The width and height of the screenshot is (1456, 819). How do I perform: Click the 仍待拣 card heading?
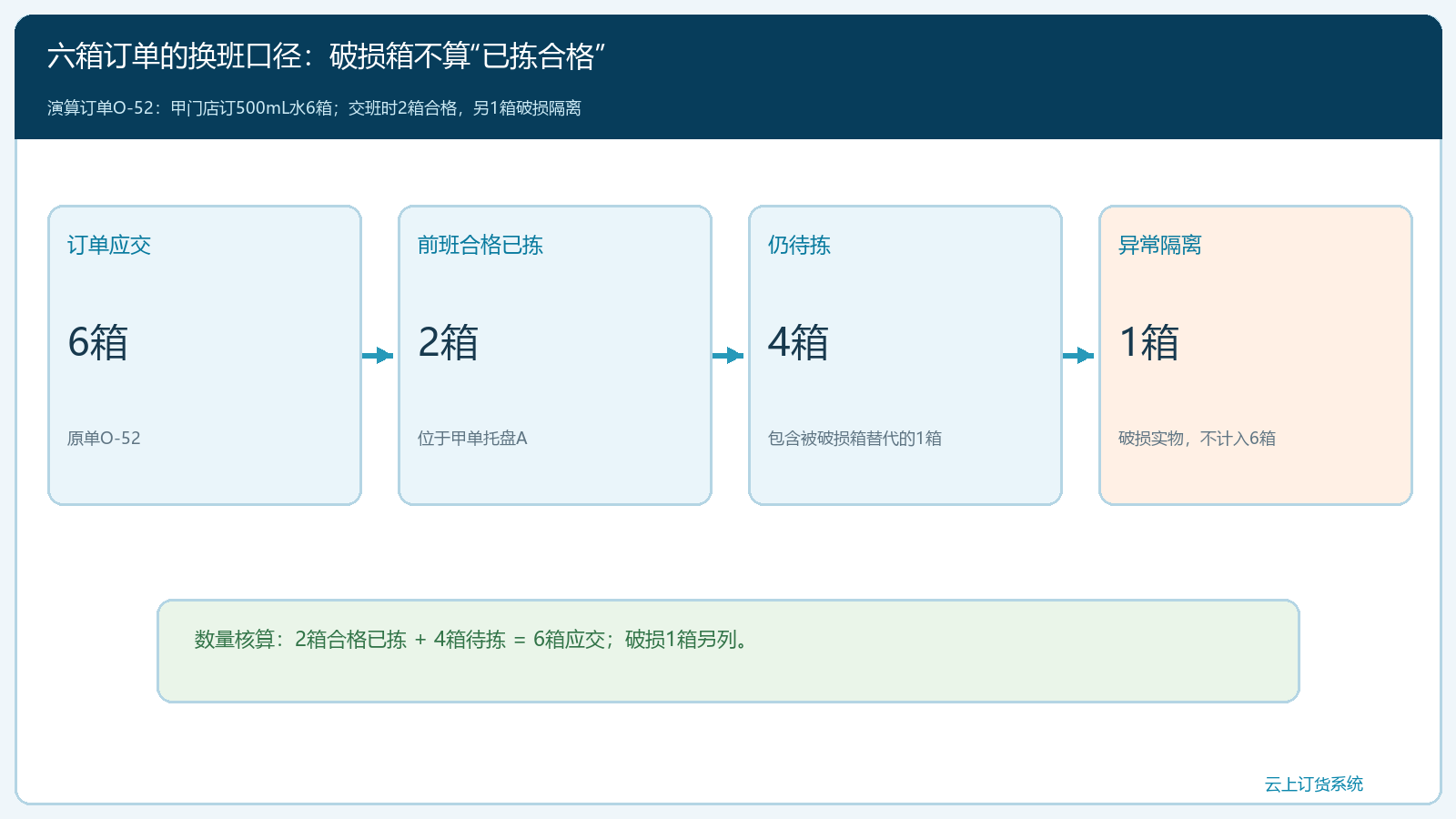click(799, 245)
